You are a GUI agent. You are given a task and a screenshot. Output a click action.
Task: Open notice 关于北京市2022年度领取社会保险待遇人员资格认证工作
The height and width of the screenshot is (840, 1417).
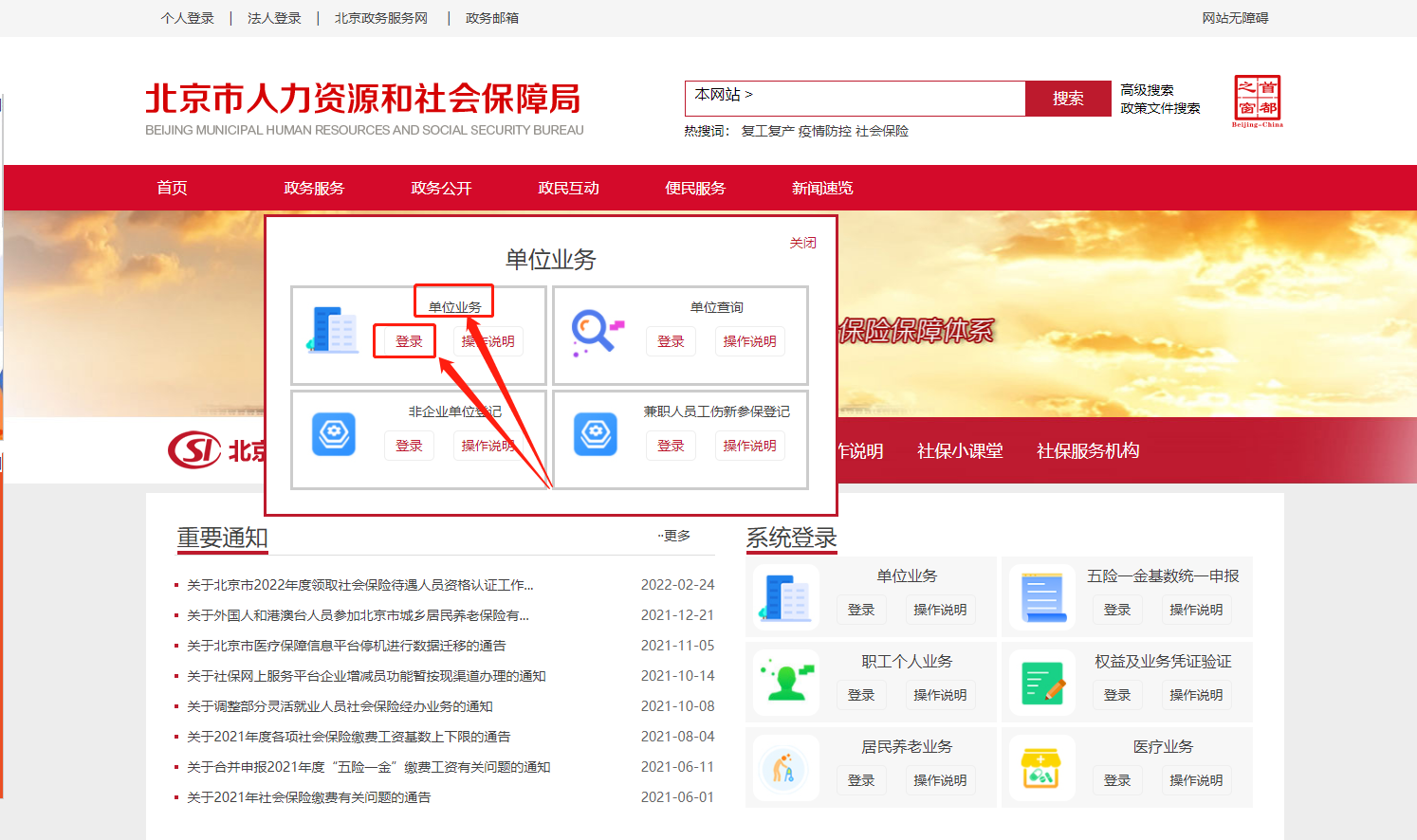point(360,585)
